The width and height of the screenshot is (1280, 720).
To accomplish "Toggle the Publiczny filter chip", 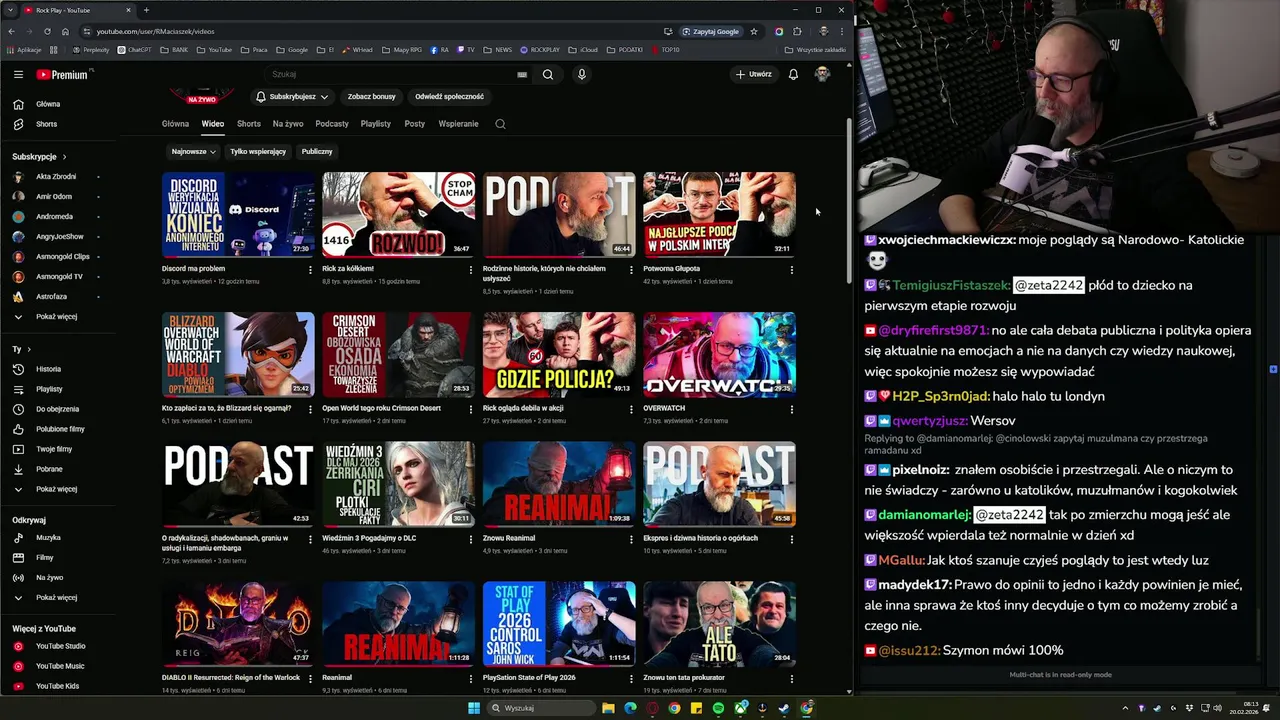I will pyautogui.click(x=317, y=151).
